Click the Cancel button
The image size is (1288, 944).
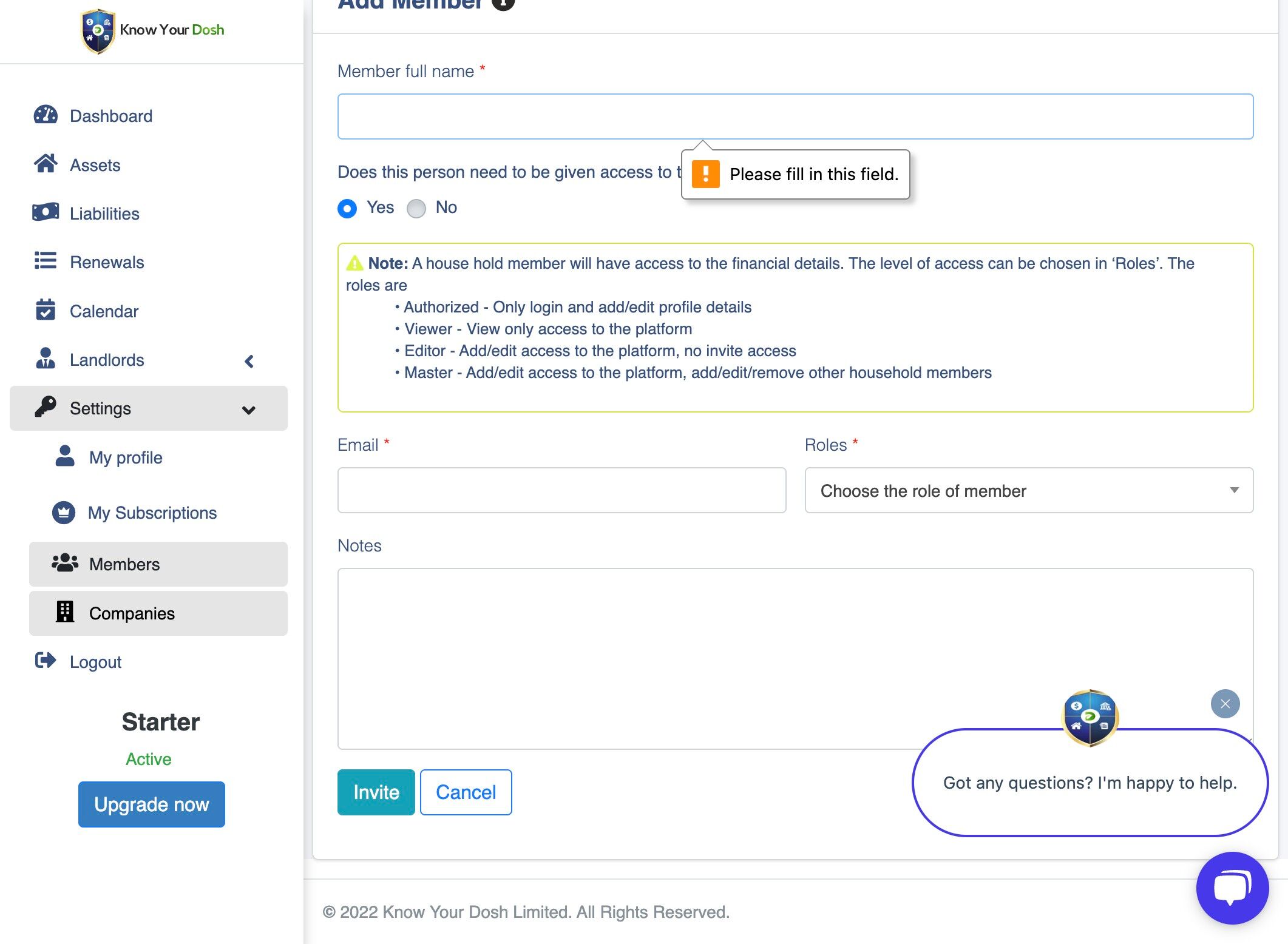click(x=466, y=792)
